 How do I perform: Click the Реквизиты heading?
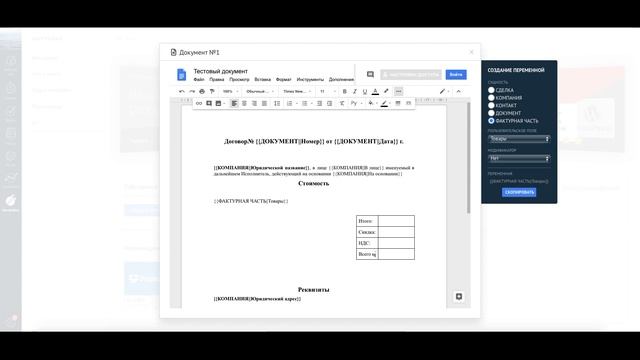point(313,289)
